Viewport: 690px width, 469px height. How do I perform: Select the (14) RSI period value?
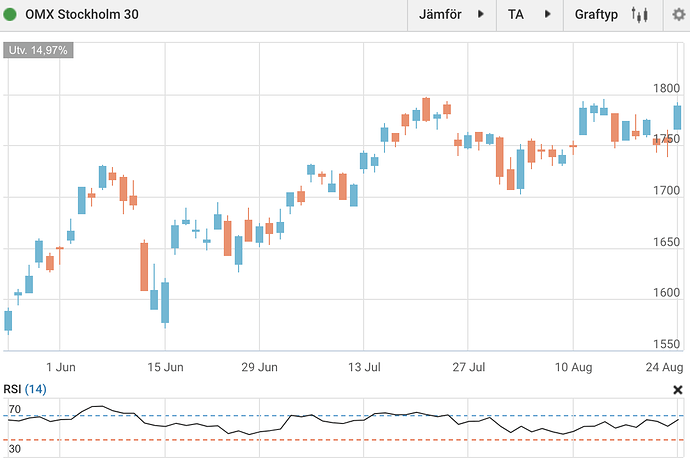tap(36, 389)
